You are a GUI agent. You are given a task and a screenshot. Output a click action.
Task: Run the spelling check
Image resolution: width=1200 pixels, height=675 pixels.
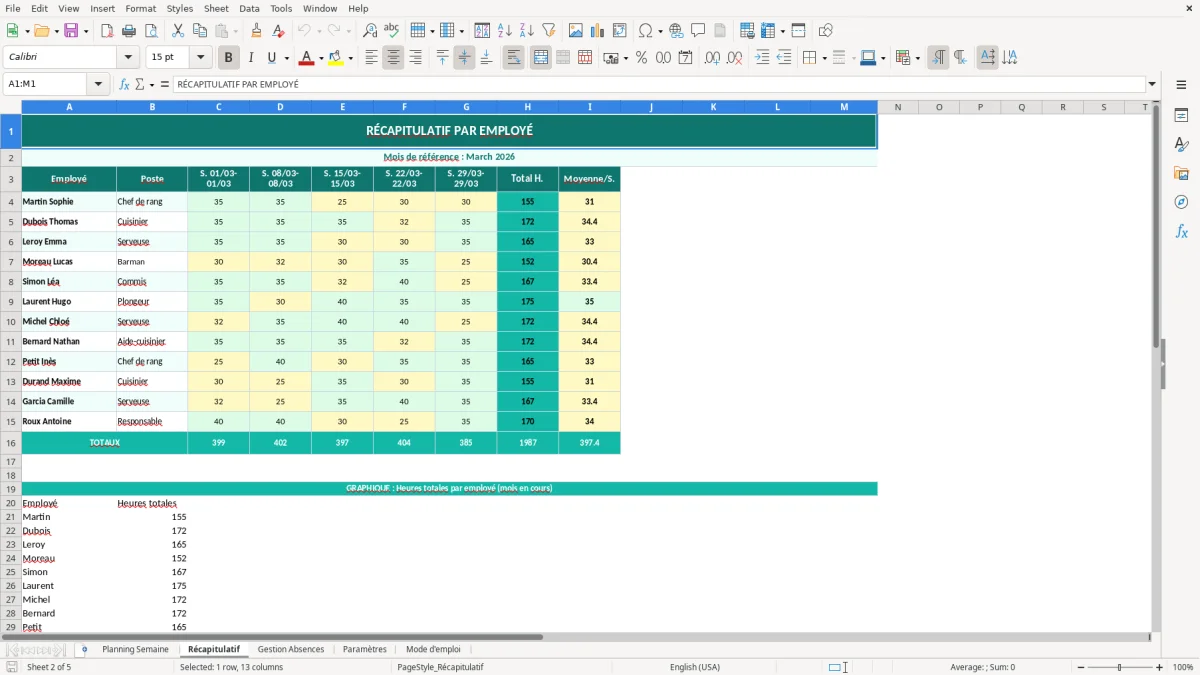392,31
